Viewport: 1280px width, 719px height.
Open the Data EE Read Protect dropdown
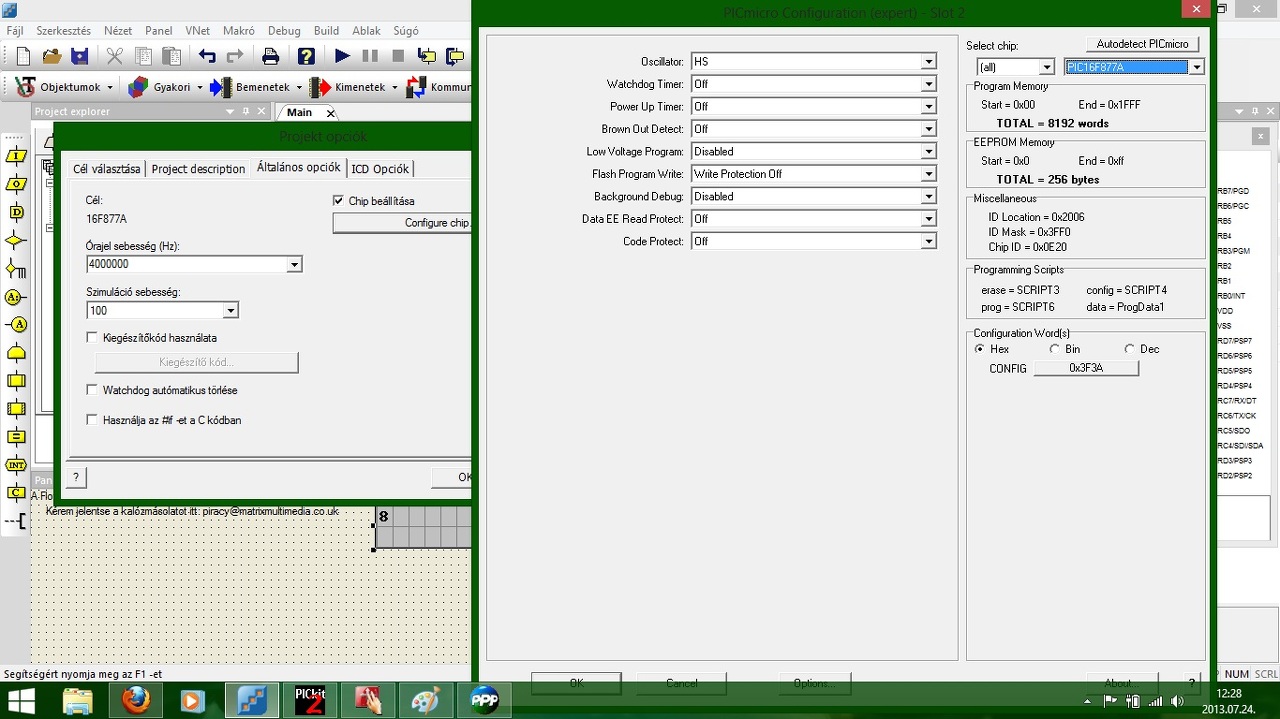928,219
